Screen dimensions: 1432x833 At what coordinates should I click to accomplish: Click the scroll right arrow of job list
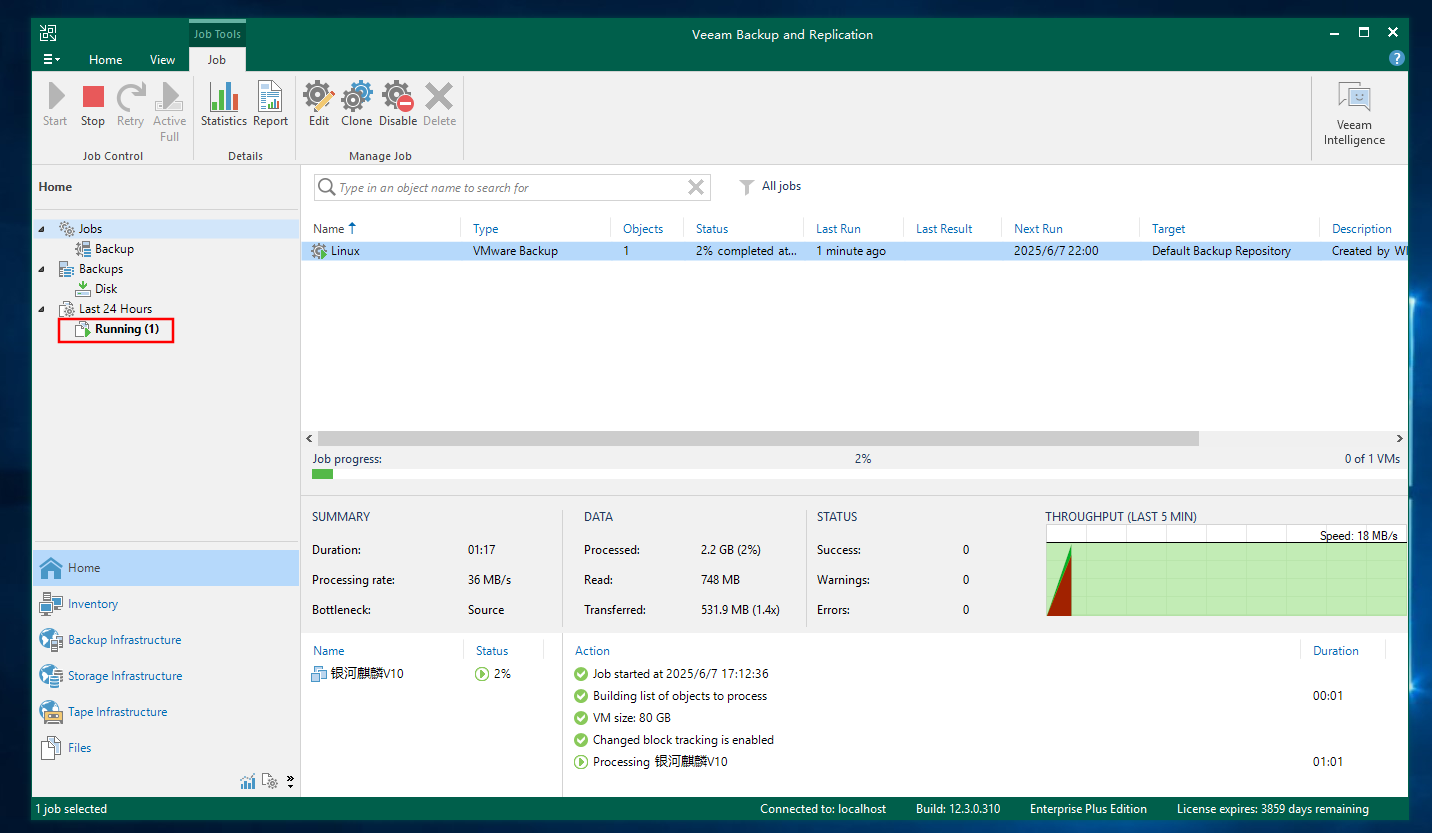(1399, 438)
